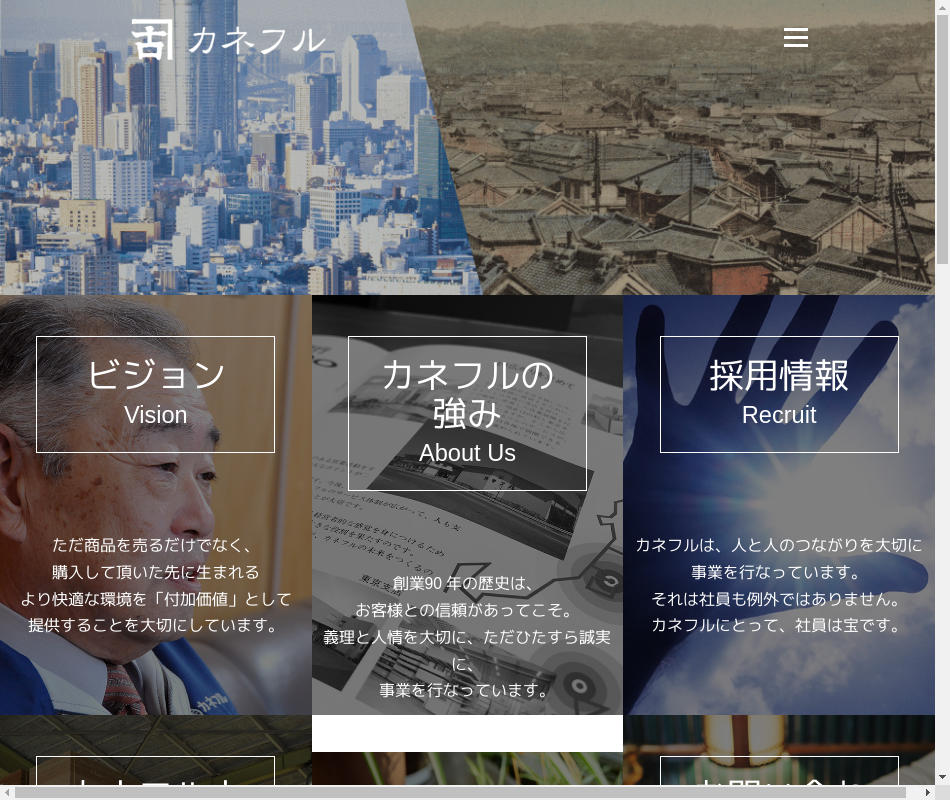Open the 採用情報 Recruit box
The height and width of the screenshot is (800, 950).
point(779,394)
